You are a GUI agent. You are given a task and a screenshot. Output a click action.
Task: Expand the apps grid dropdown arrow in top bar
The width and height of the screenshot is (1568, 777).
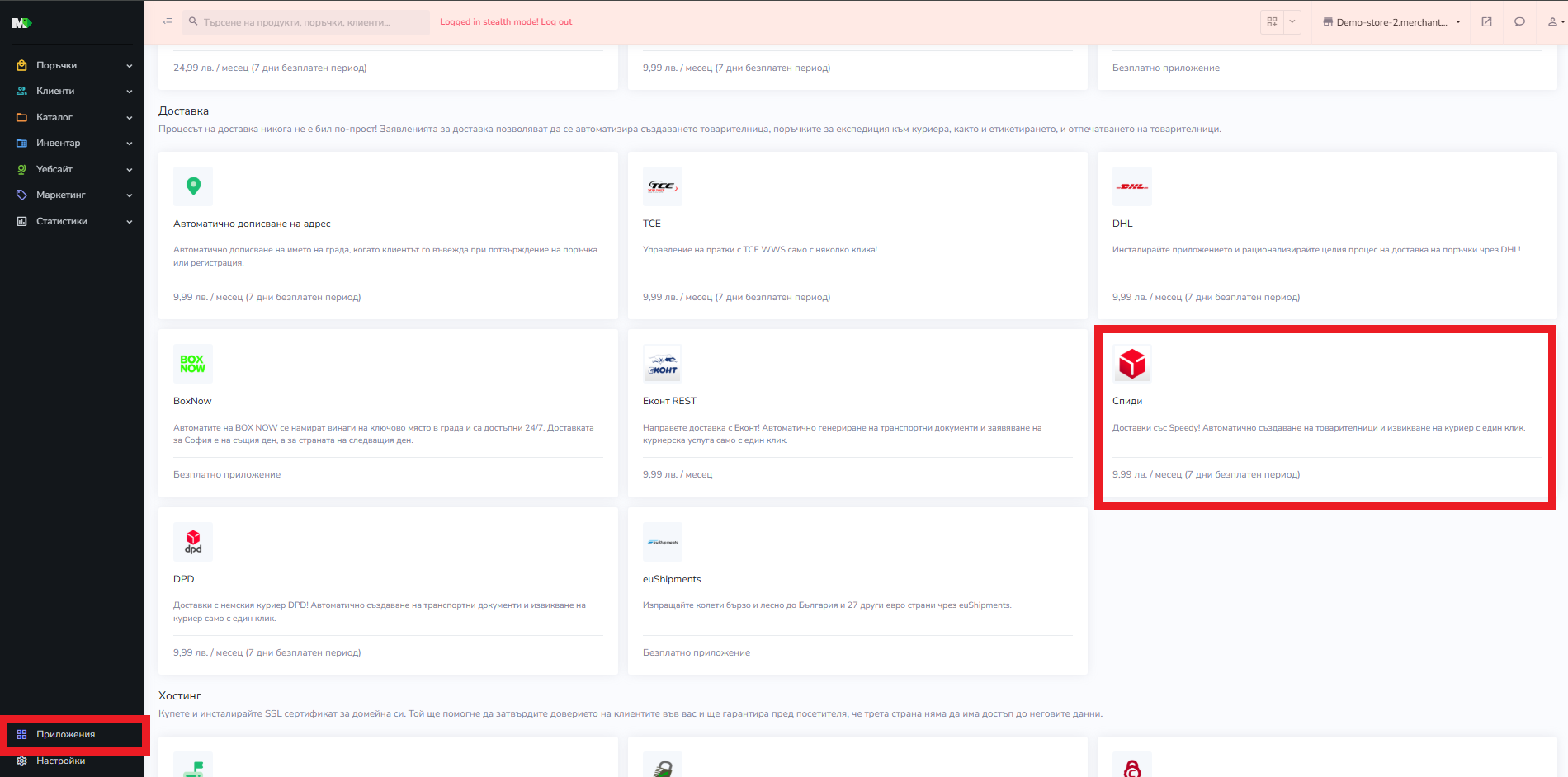pos(1291,21)
